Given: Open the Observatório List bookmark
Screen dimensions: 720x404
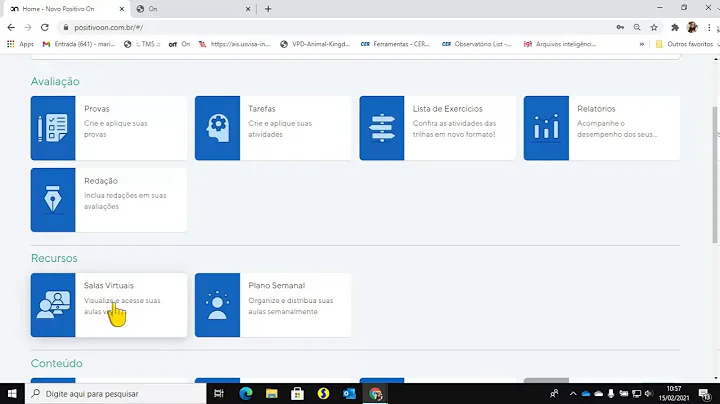Looking at the screenshot, I should 477,44.
